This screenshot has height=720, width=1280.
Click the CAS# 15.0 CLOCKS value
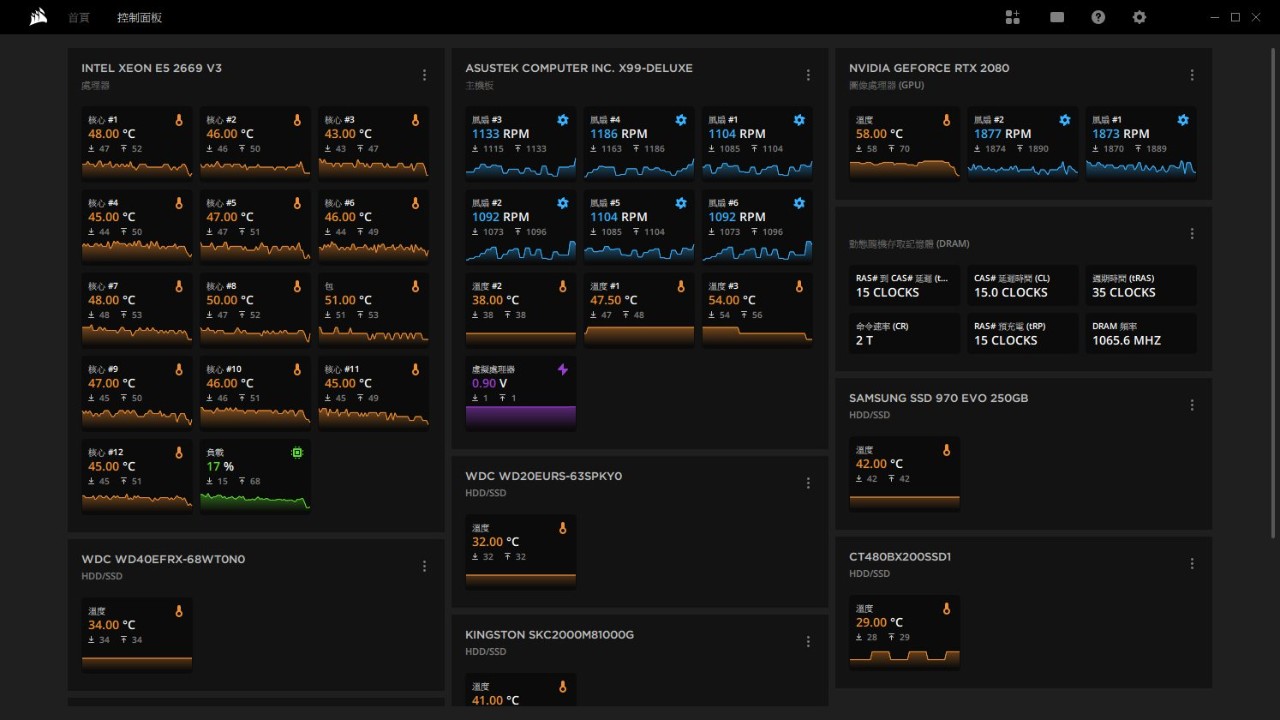[x=1011, y=293]
